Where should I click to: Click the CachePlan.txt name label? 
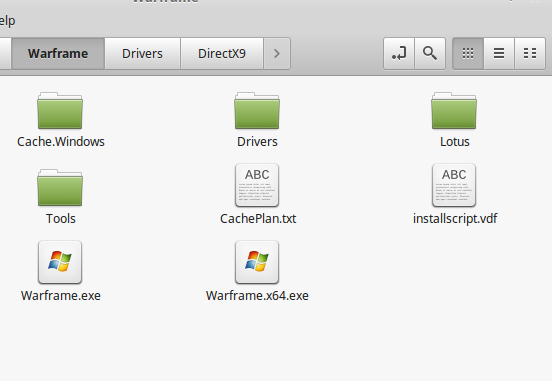coord(258,219)
